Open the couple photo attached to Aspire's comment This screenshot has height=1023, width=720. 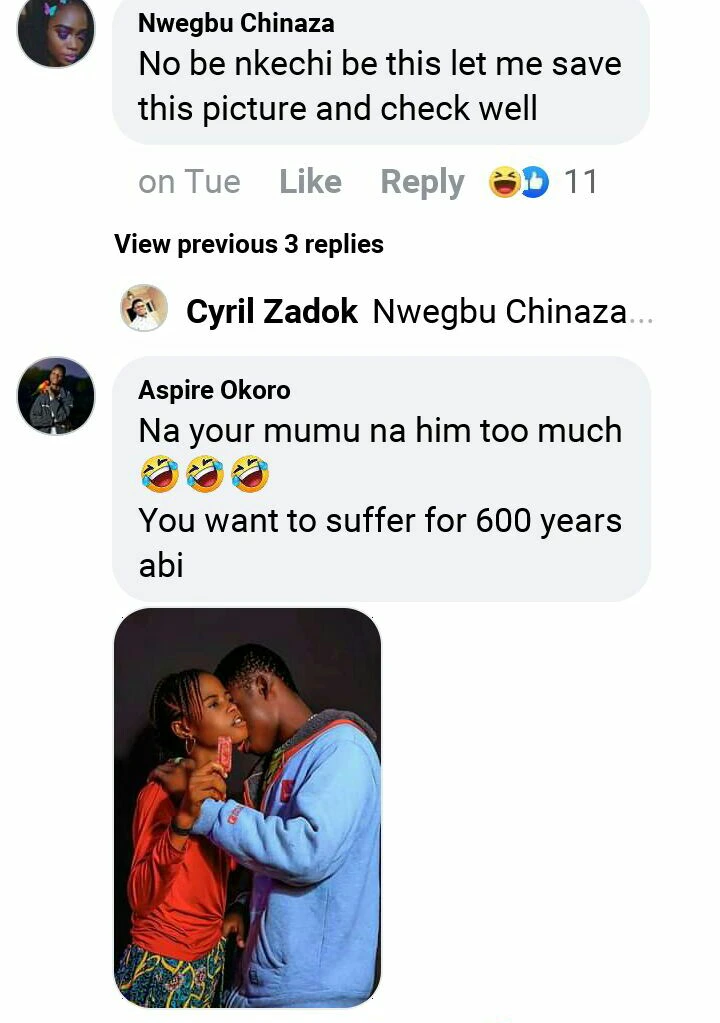[x=248, y=806]
